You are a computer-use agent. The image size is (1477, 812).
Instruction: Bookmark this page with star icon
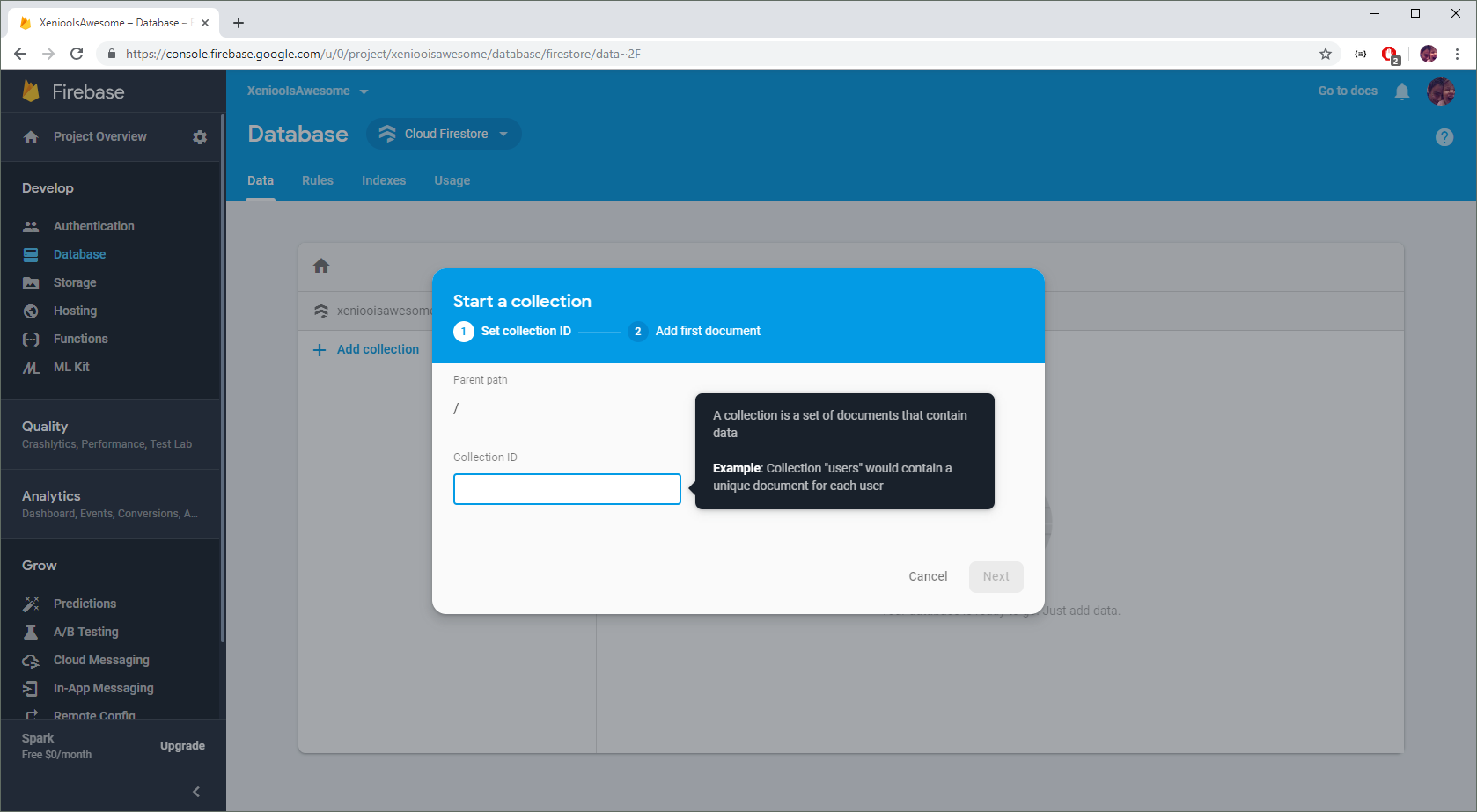click(1326, 54)
